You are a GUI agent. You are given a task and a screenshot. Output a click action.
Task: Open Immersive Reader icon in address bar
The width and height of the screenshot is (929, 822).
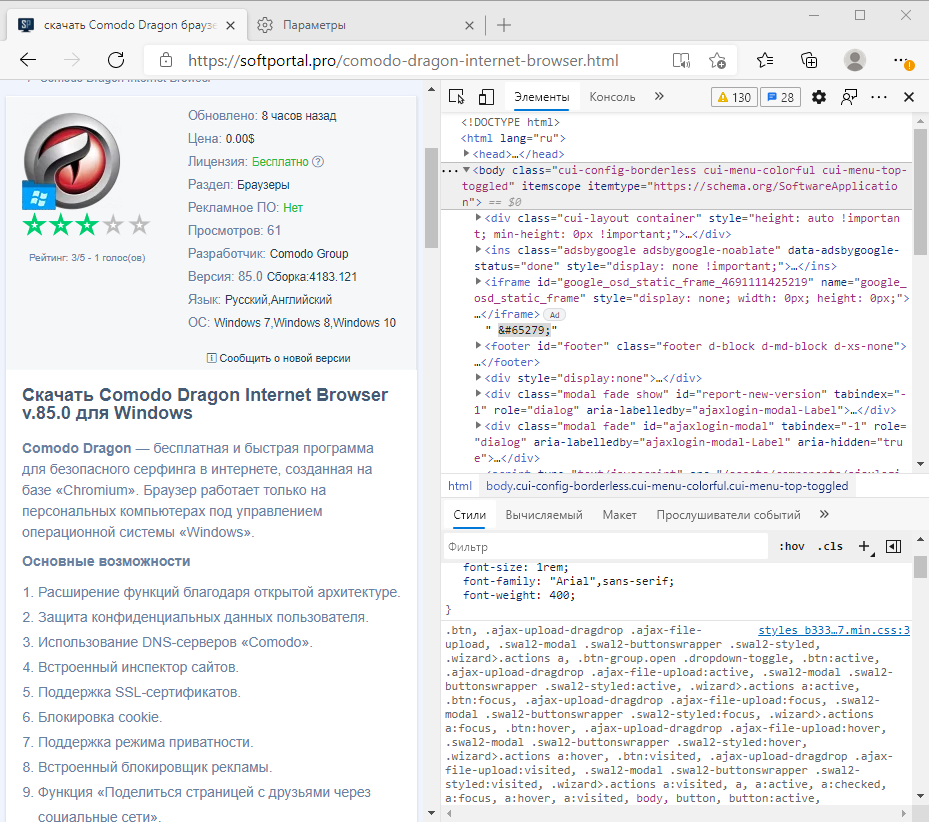point(682,60)
